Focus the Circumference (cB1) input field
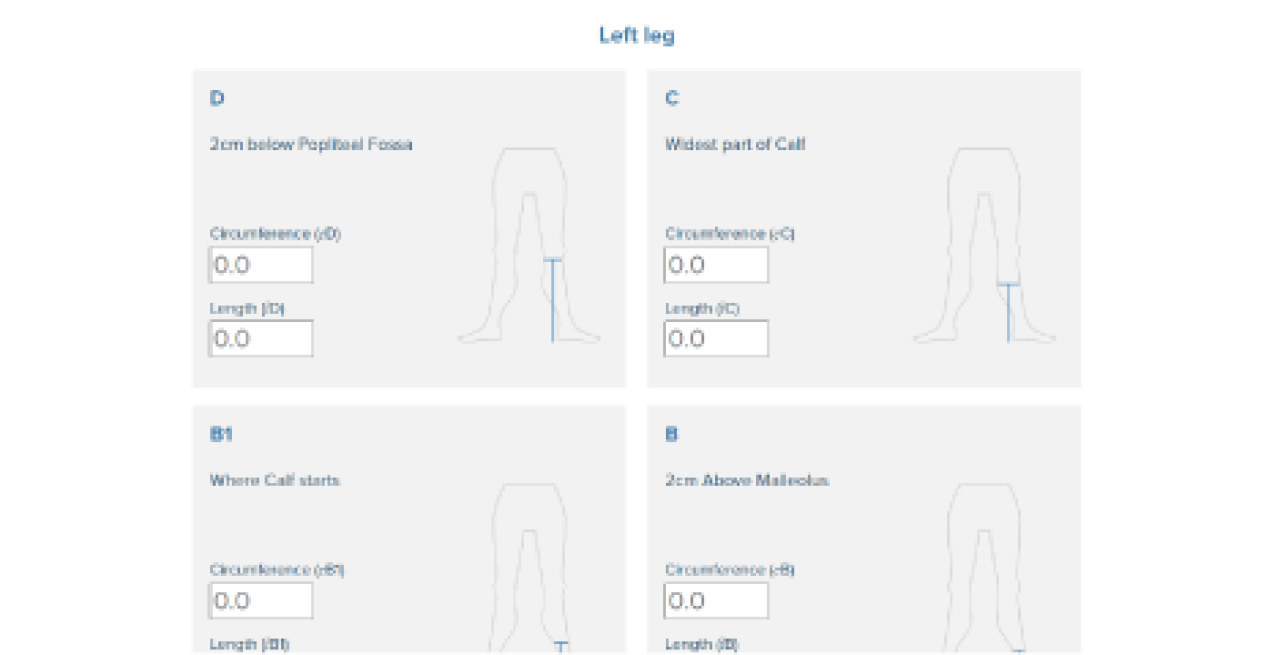The height and width of the screenshot is (655, 1280). tap(261, 601)
